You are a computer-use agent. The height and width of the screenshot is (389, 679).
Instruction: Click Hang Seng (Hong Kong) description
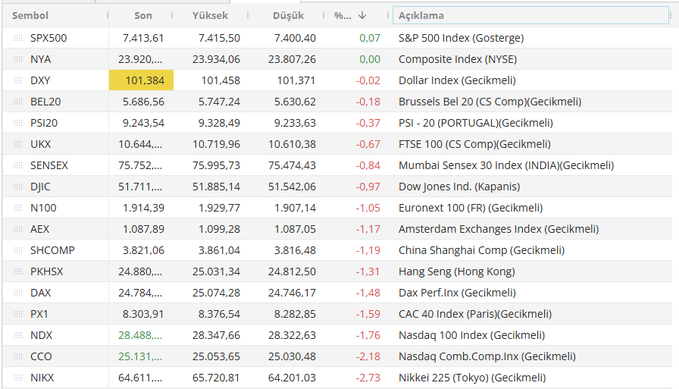[x=457, y=272]
